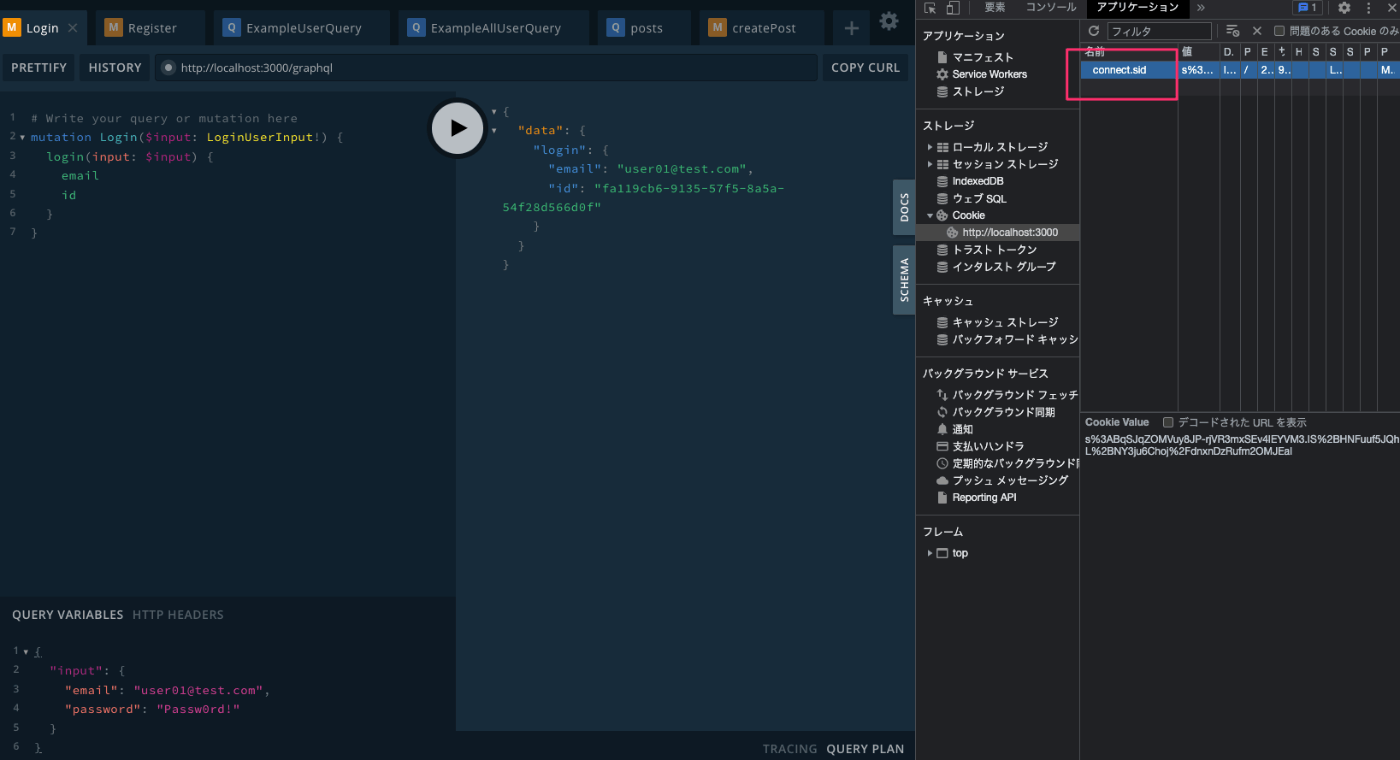This screenshot has height=760, width=1400.
Task: Click the 支払いハンドラ card icon
Action: [x=942, y=446]
